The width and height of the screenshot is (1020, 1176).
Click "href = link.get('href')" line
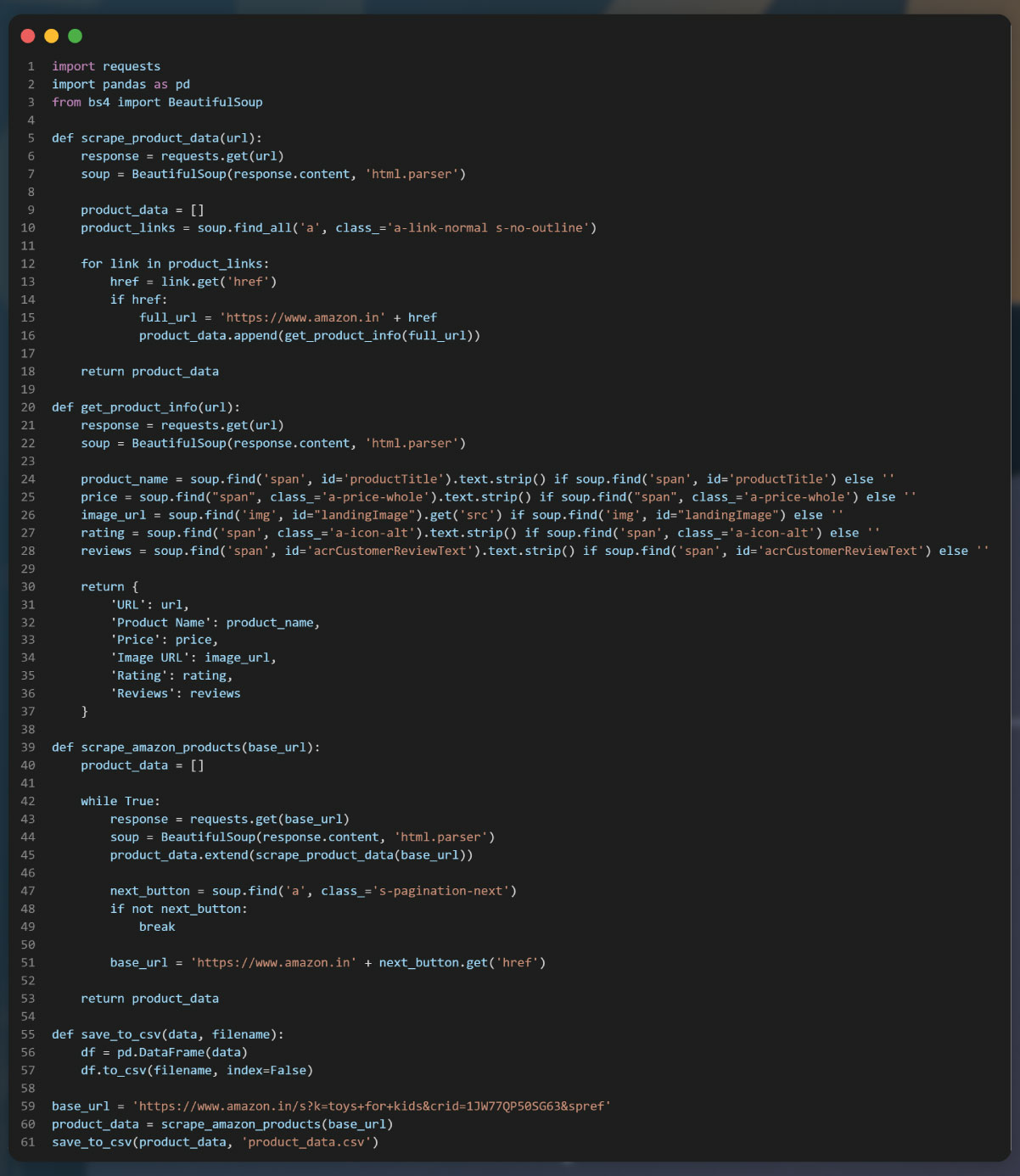pyautogui.click(x=193, y=282)
